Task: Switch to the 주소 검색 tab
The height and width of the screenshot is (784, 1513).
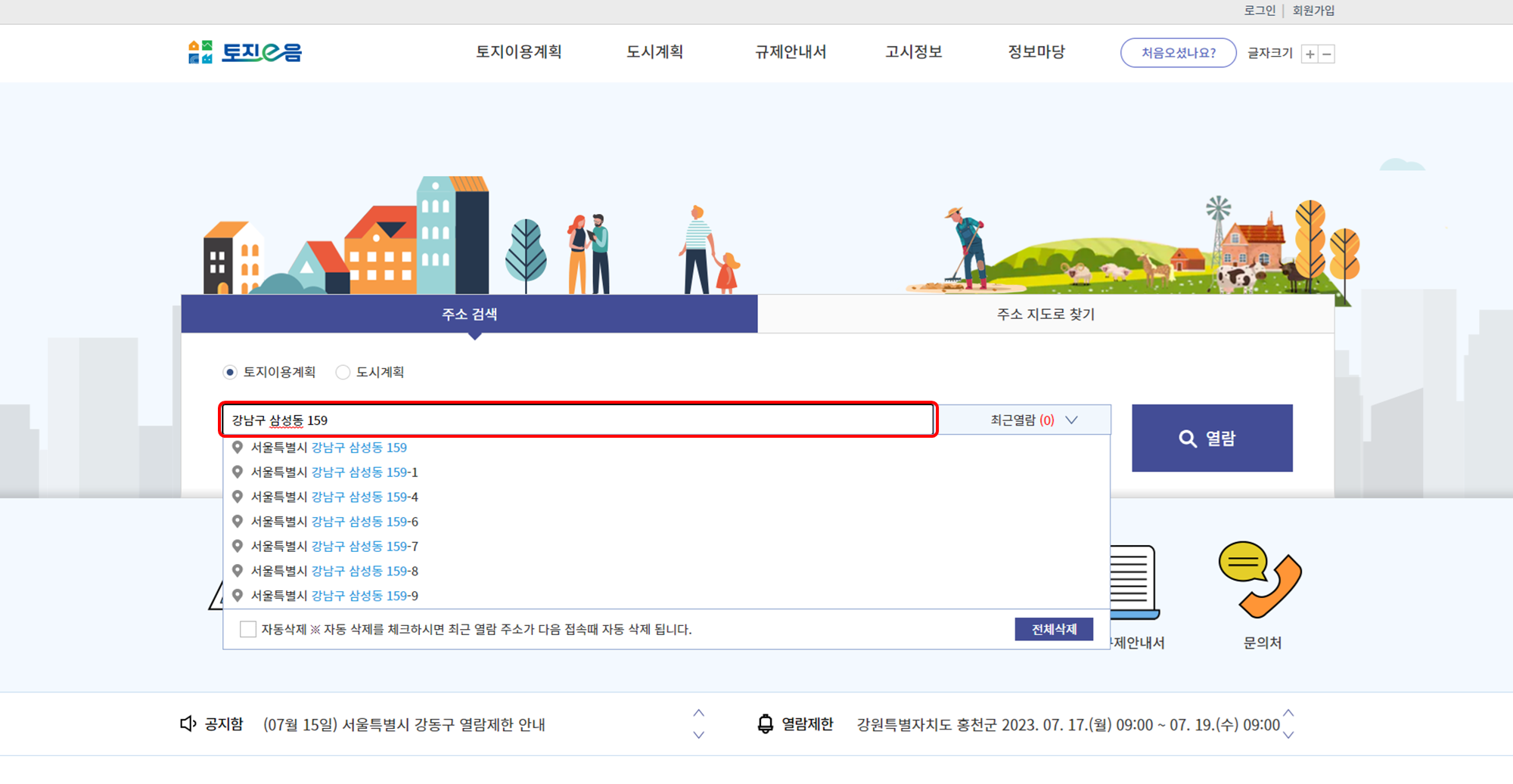Action: pos(469,314)
